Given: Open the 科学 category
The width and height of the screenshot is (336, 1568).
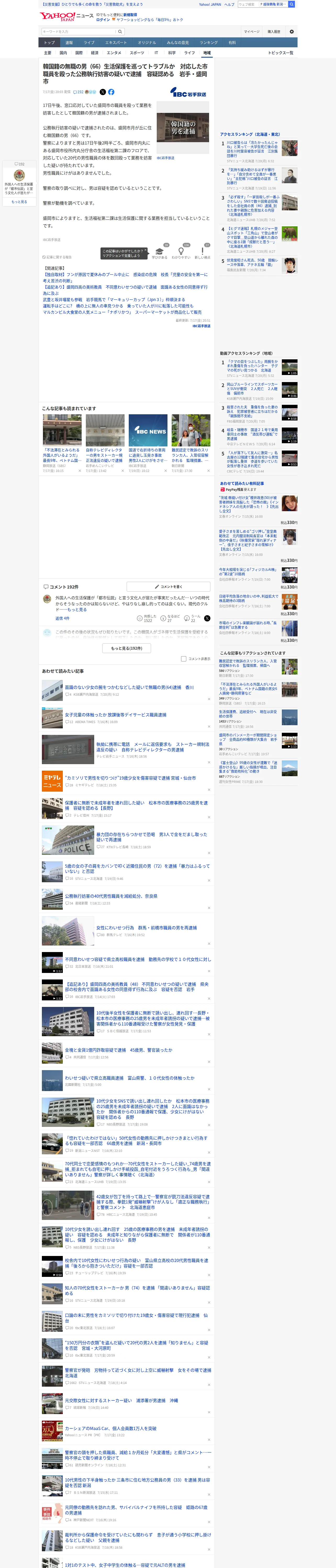Looking at the screenshot, I should click(x=172, y=53).
